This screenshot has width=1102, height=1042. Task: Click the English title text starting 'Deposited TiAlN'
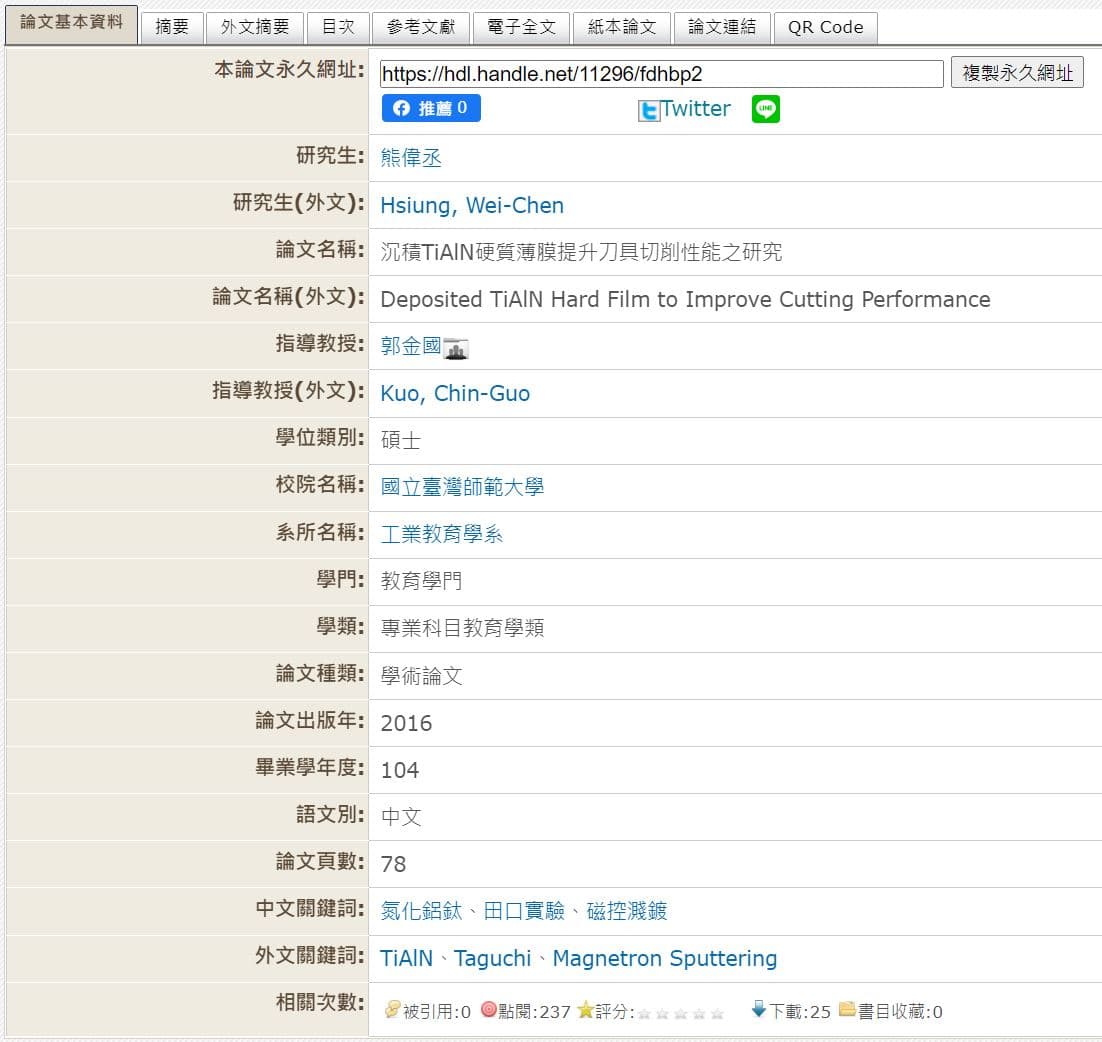click(685, 299)
